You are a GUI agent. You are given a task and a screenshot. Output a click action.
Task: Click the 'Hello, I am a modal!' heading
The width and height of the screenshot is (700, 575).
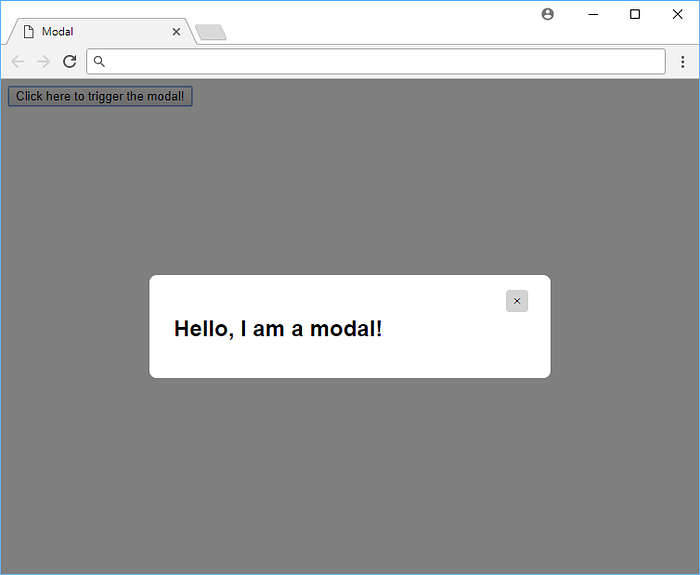point(278,329)
